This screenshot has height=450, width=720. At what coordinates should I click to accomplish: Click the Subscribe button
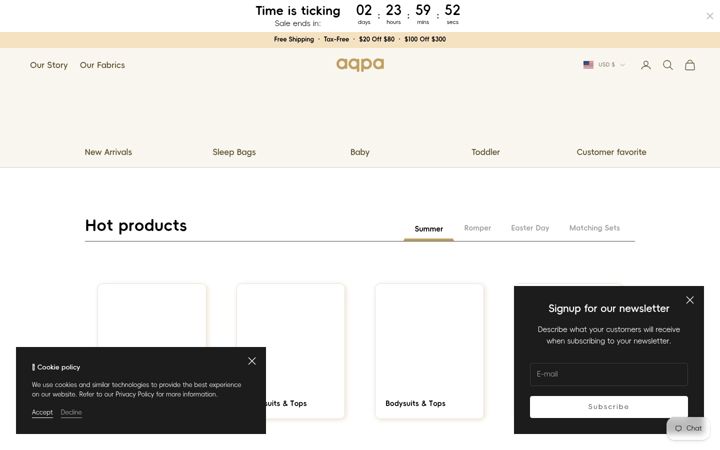pyautogui.click(x=609, y=407)
